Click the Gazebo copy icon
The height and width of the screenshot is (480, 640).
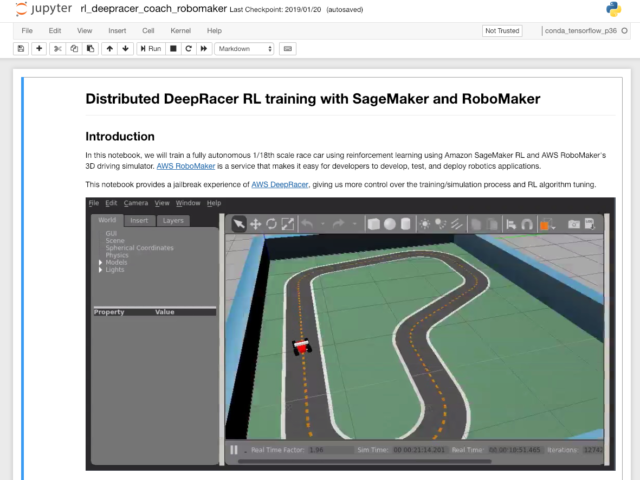[476, 224]
